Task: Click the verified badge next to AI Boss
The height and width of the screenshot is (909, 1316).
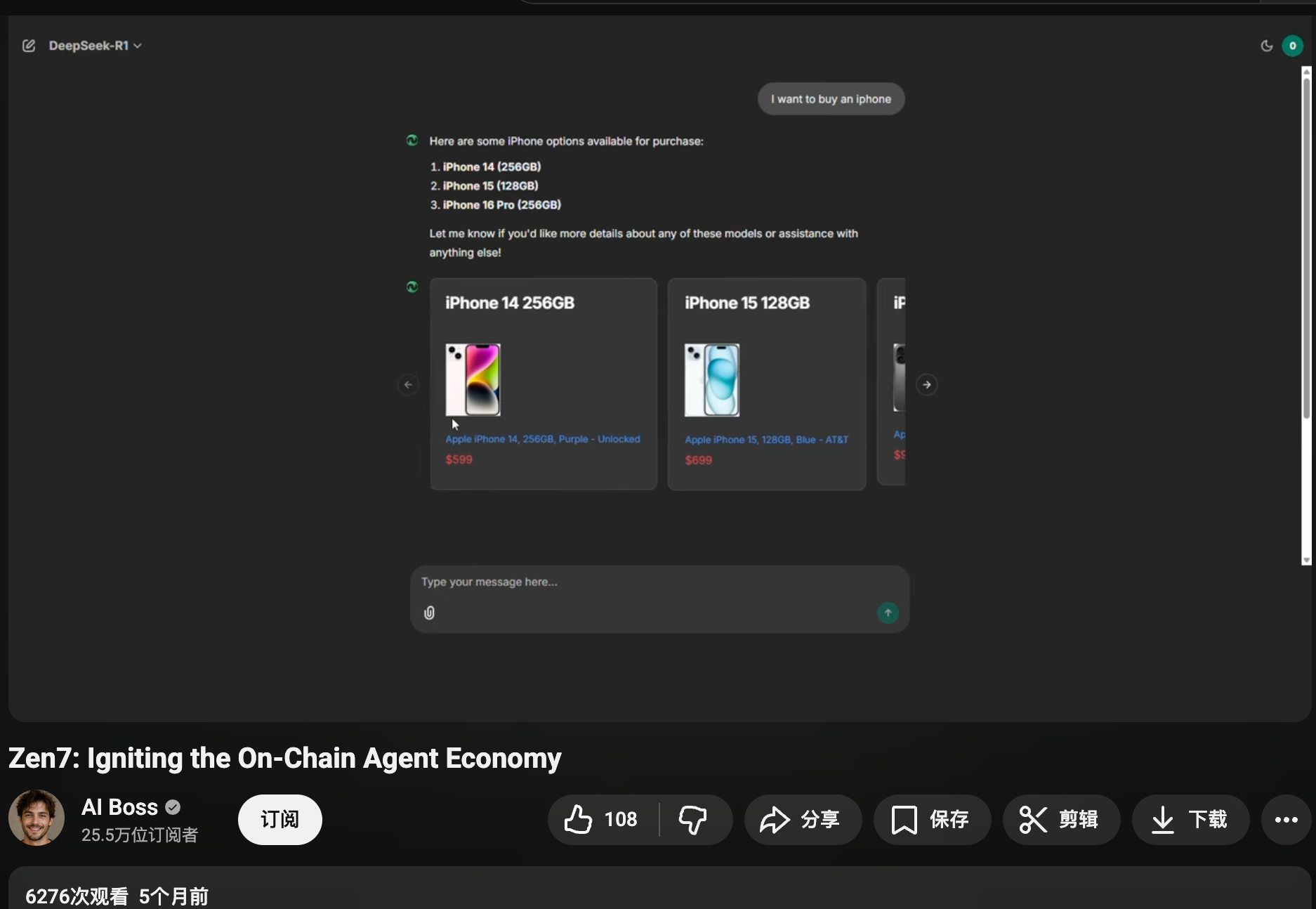Action: click(x=173, y=808)
